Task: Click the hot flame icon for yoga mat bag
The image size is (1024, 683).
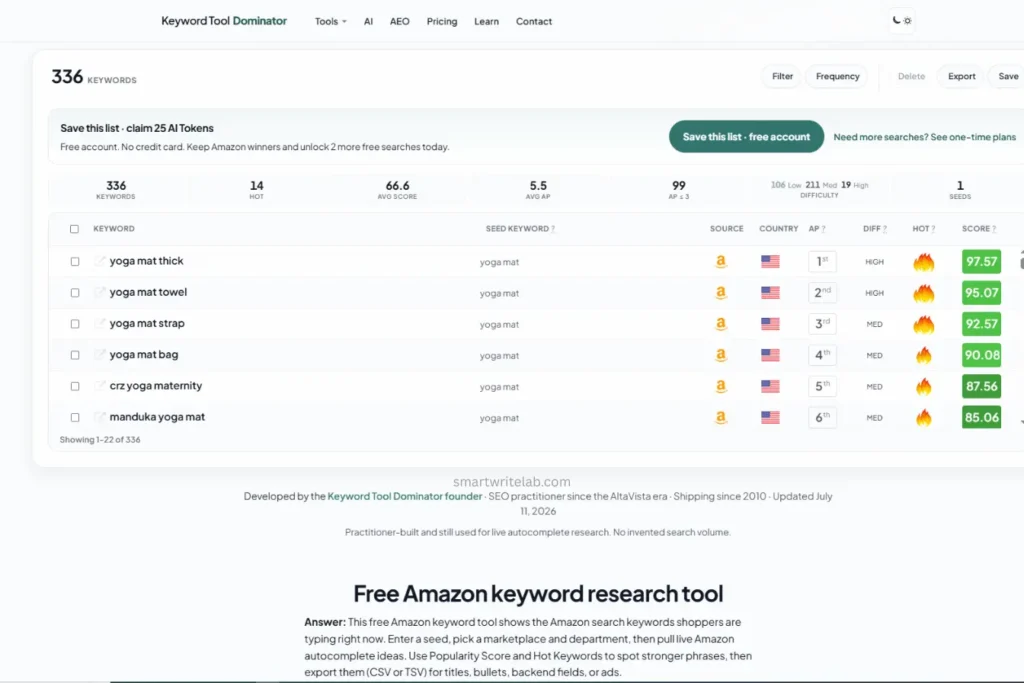Action: click(923, 355)
